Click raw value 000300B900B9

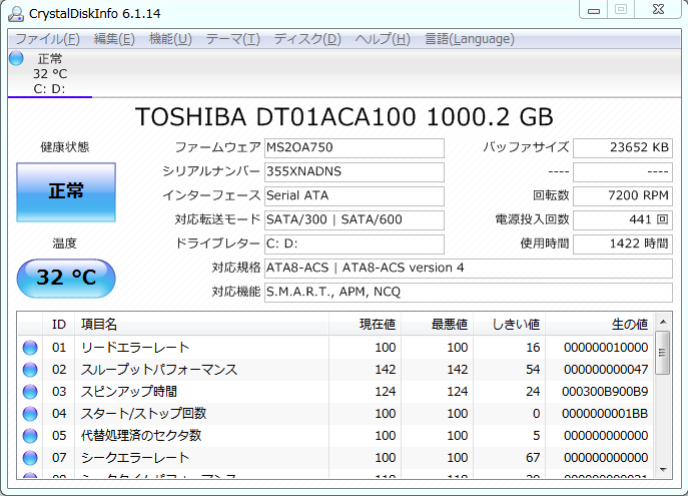point(605,392)
